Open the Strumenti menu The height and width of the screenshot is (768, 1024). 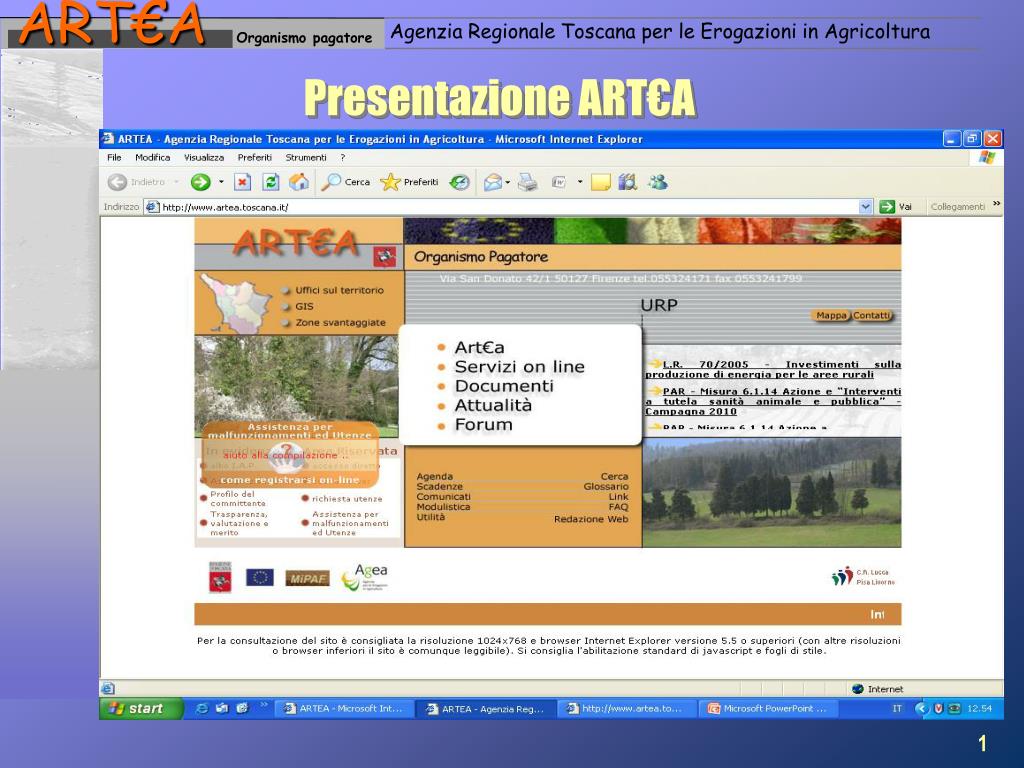(x=306, y=157)
